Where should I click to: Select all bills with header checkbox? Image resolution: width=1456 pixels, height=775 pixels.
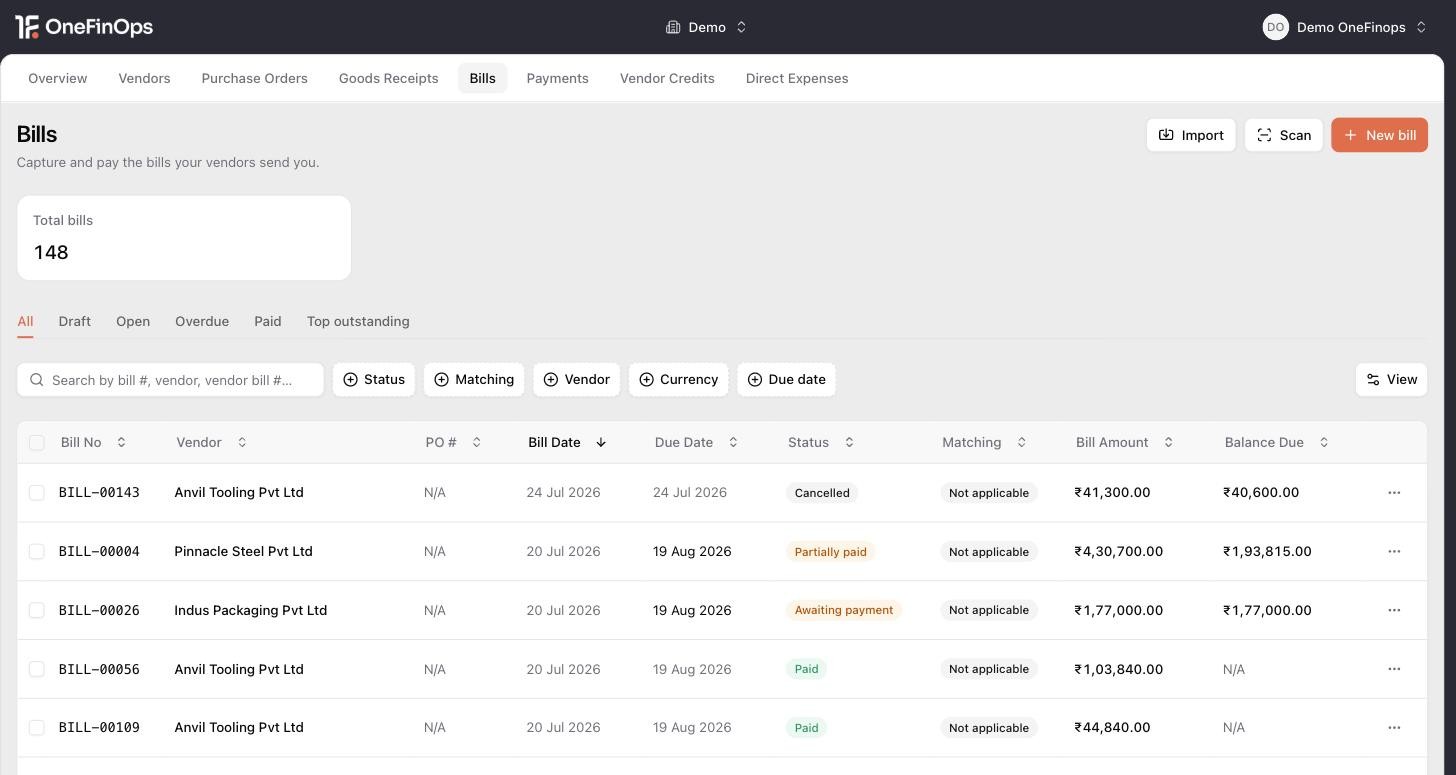pyautogui.click(x=37, y=443)
